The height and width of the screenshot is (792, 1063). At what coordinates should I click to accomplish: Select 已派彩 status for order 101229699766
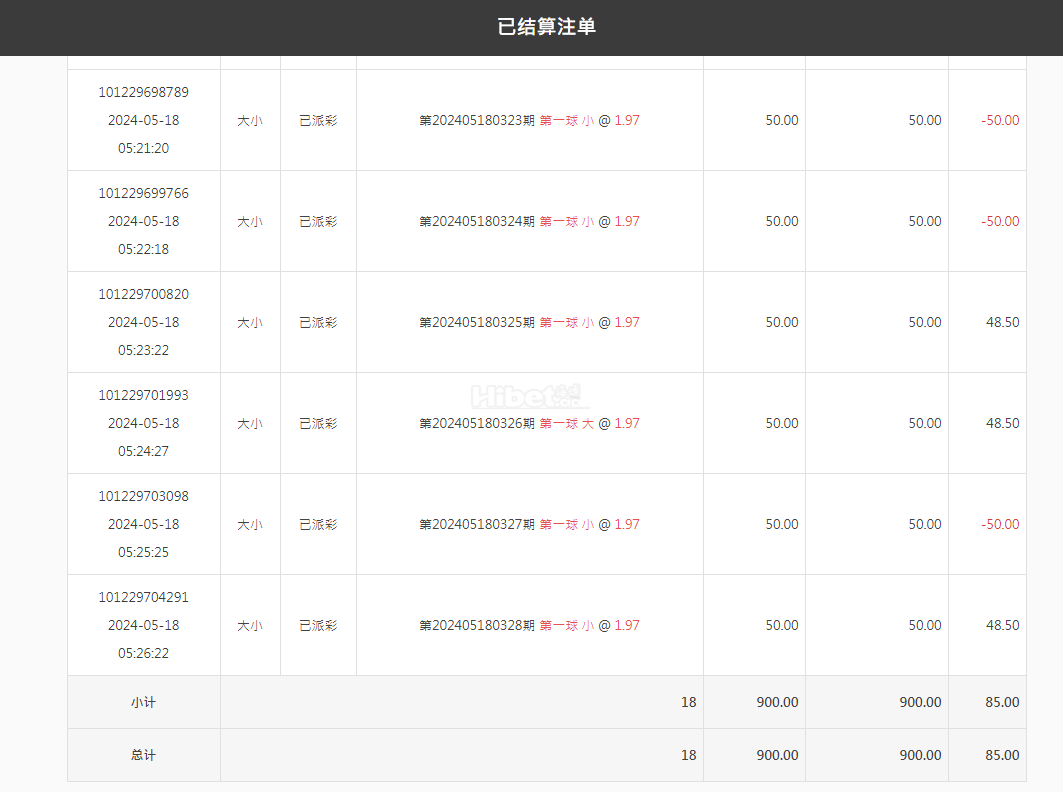point(319,222)
